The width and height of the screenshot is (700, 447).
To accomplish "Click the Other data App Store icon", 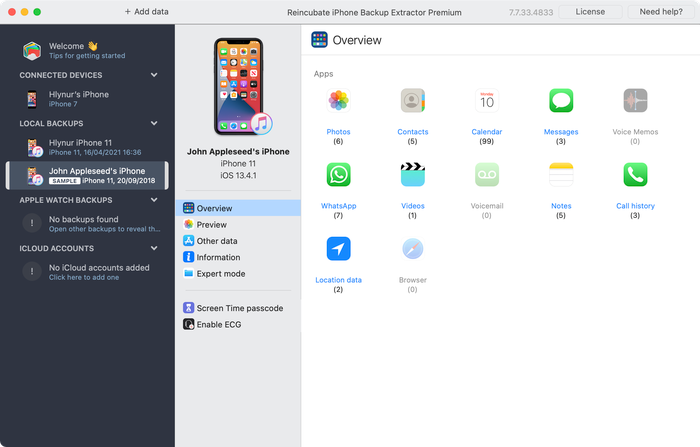I will tap(188, 241).
